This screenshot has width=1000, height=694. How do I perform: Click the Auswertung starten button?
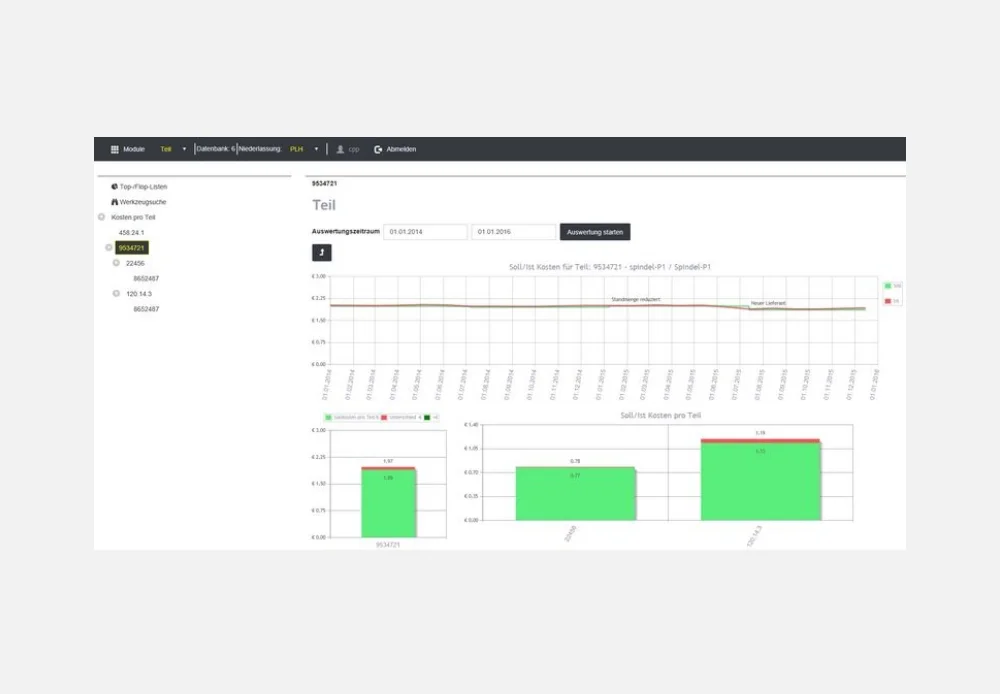[x=595, y=232]
